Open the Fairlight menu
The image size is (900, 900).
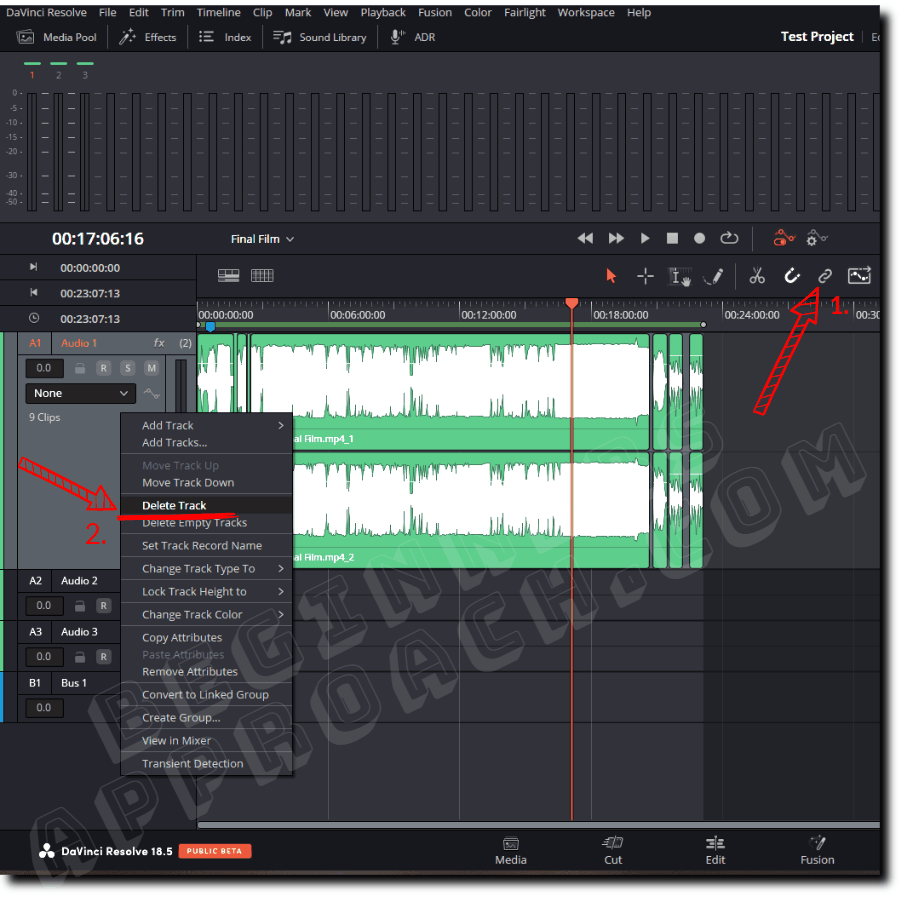click(x=525, y=12)
